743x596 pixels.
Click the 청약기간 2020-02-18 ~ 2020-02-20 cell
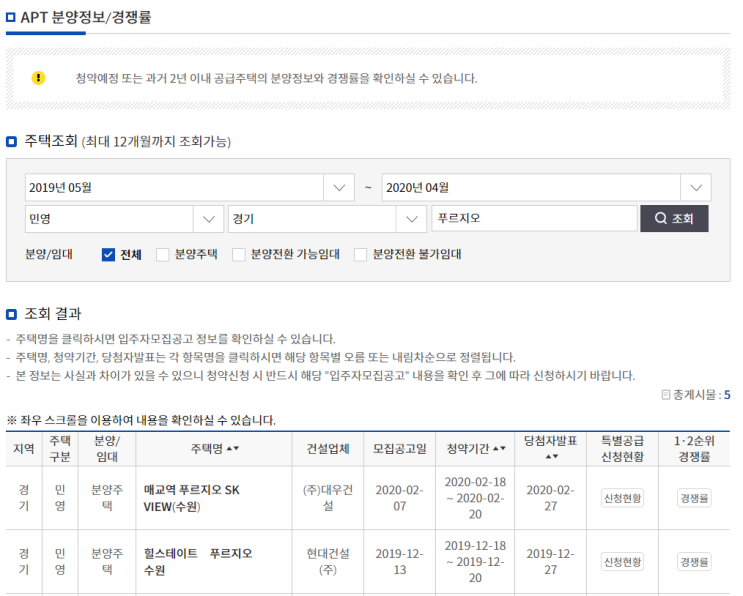[x=475, y=498]
